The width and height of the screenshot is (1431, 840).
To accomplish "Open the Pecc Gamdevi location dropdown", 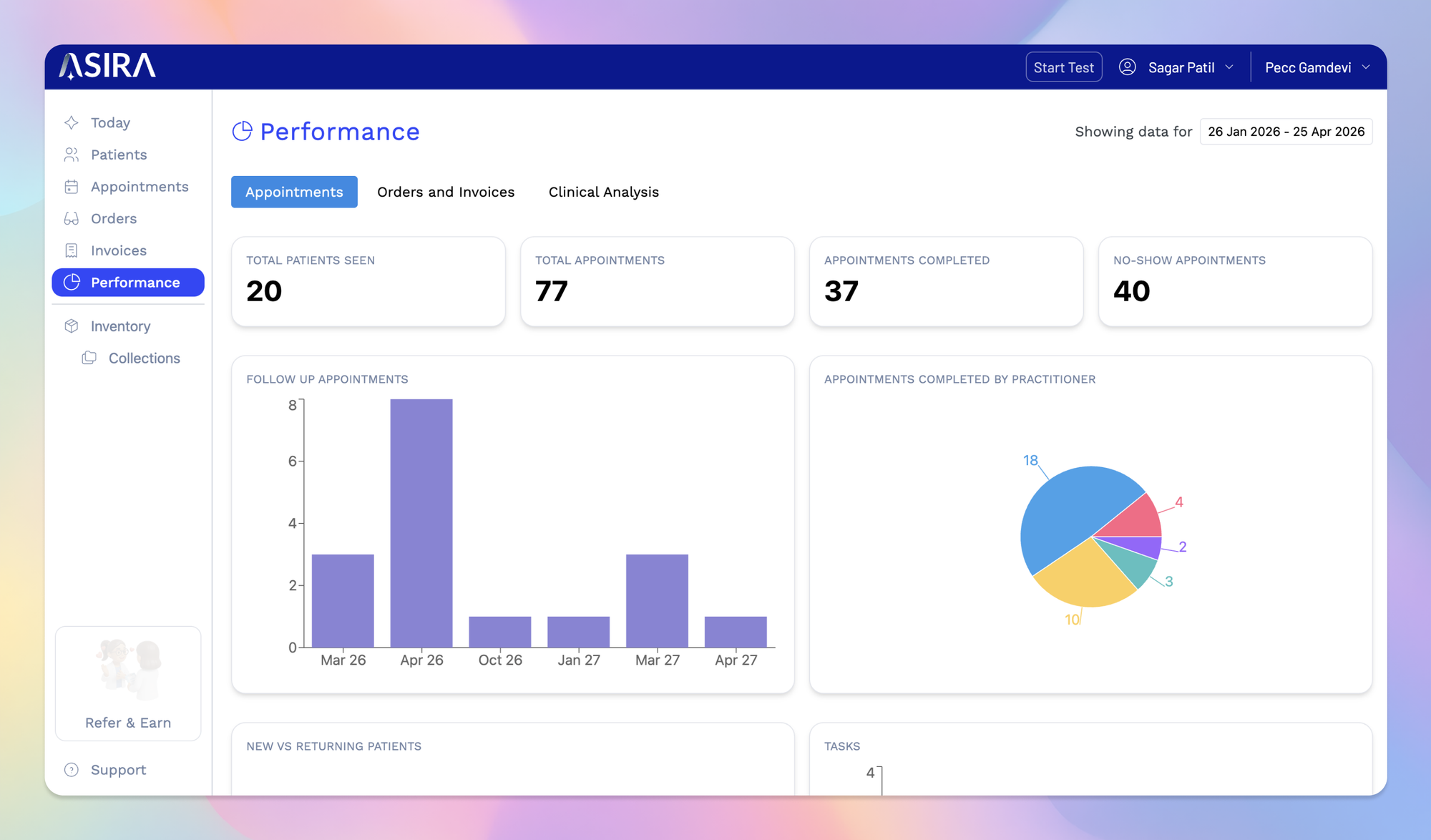I will [1366, 67].
